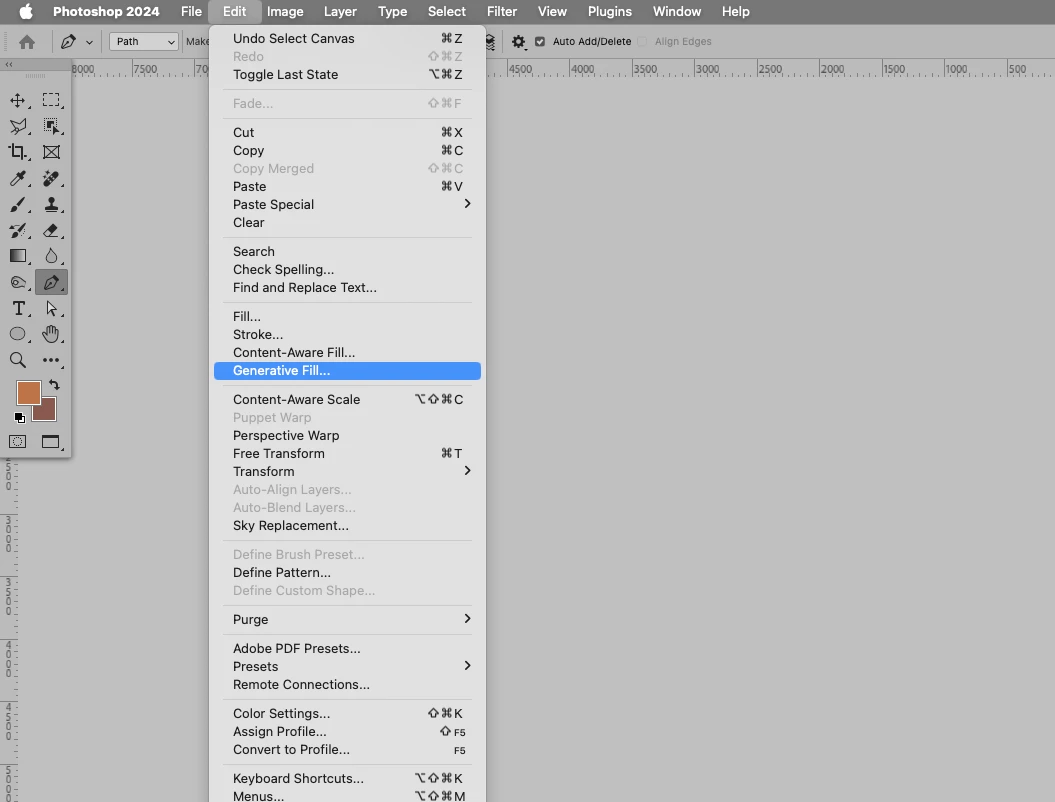
Task: Choose Keyboard Shortcuts menu item
Action: click(347, 778)
